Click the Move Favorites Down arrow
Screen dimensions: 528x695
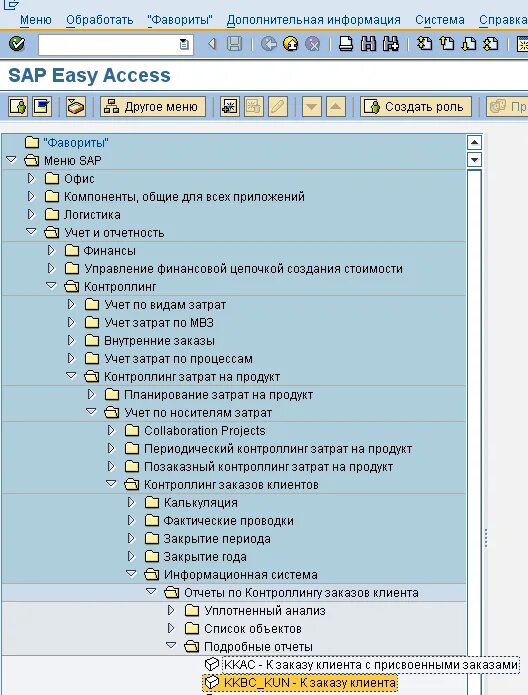(312, 107)
